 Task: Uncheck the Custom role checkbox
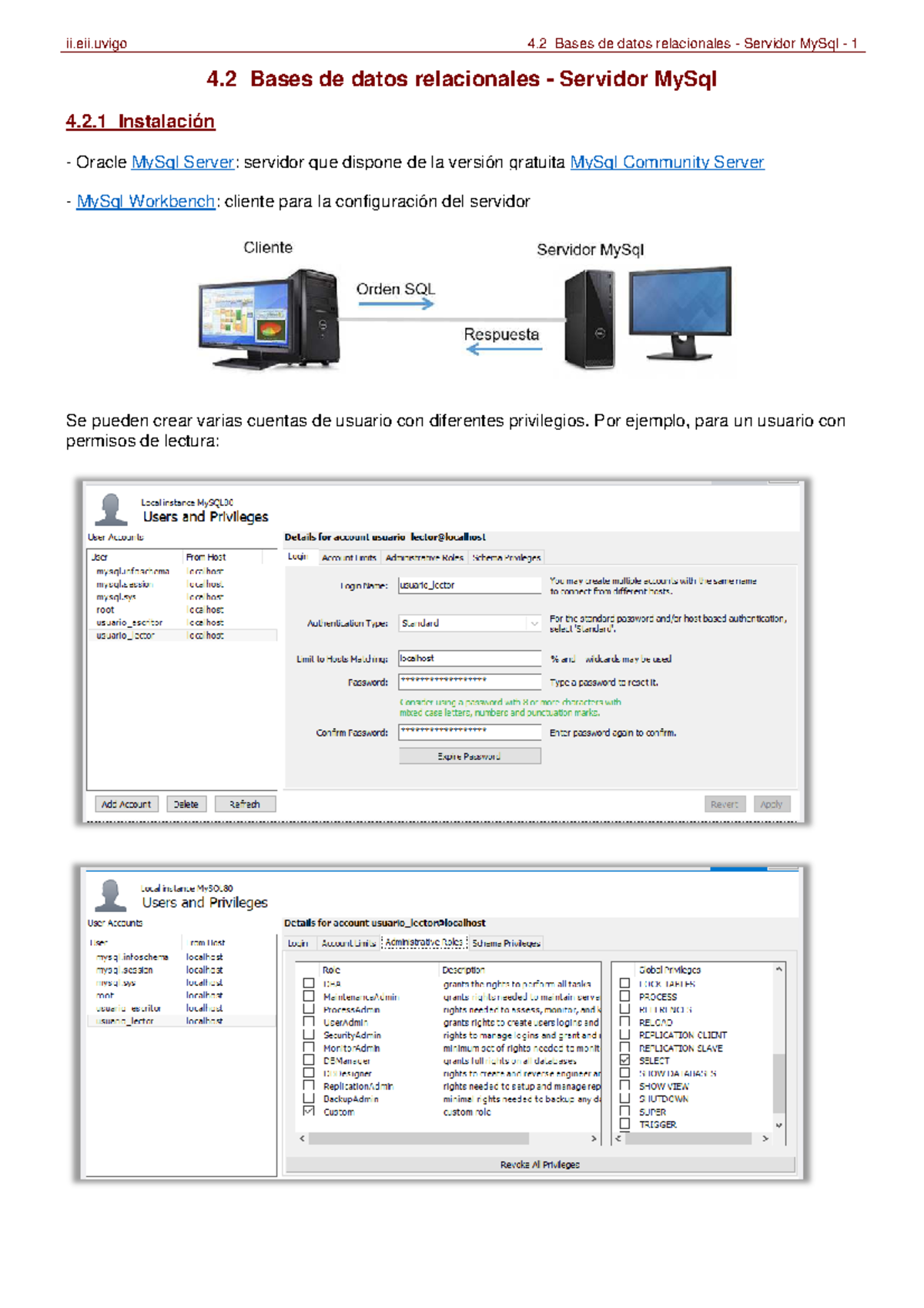click(309, 1112)
